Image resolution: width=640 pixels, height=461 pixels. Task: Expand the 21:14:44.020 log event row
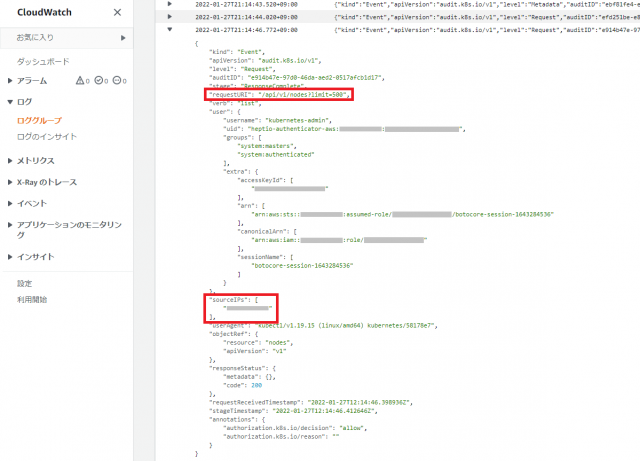click(x=170, y=17)
